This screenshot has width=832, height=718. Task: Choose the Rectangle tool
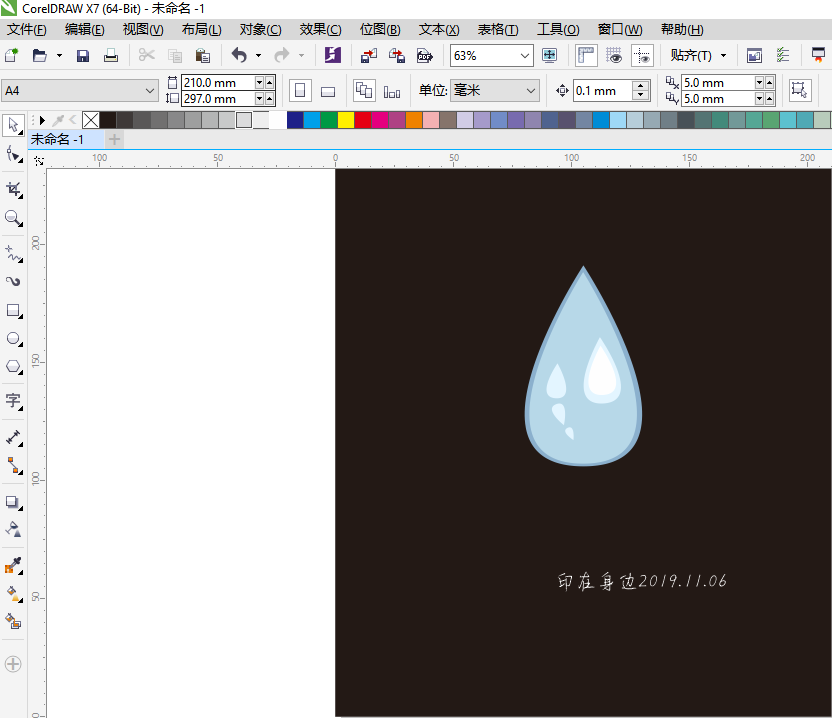pos(13,311)
